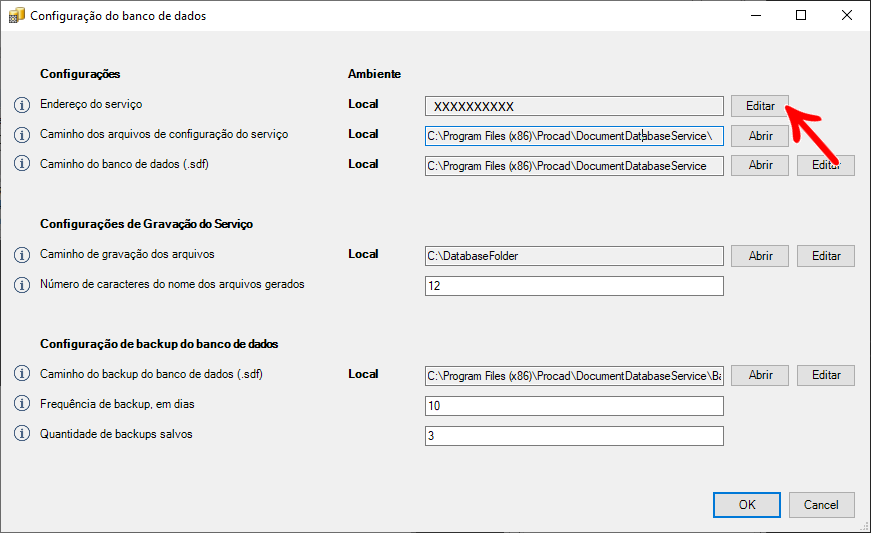This screenshot has width=879, height=545.
Task: Click Editar for Endereço do serviço
Action: pos(760,106)
